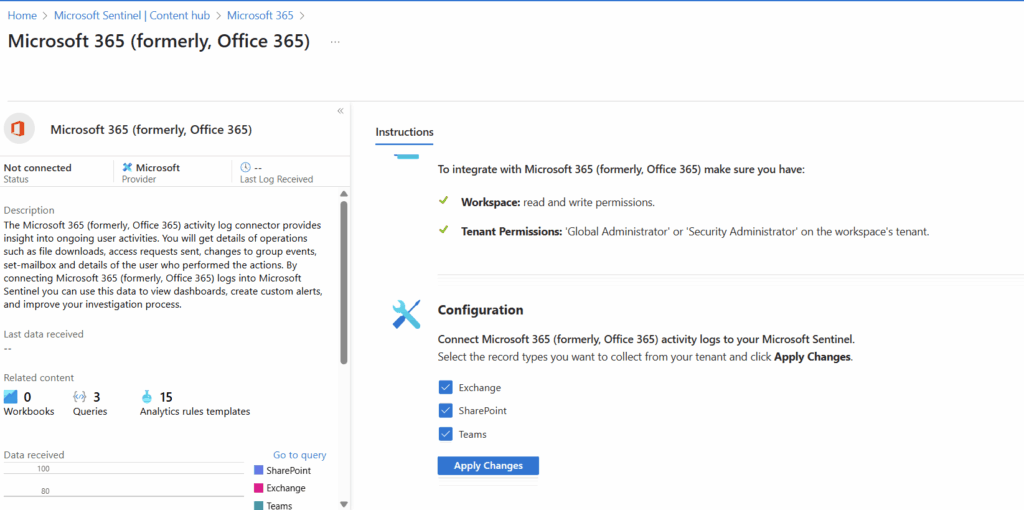Click the 3 Queries count
Viewport: 1024px width, 510px height.
click(x=97, y=397)
